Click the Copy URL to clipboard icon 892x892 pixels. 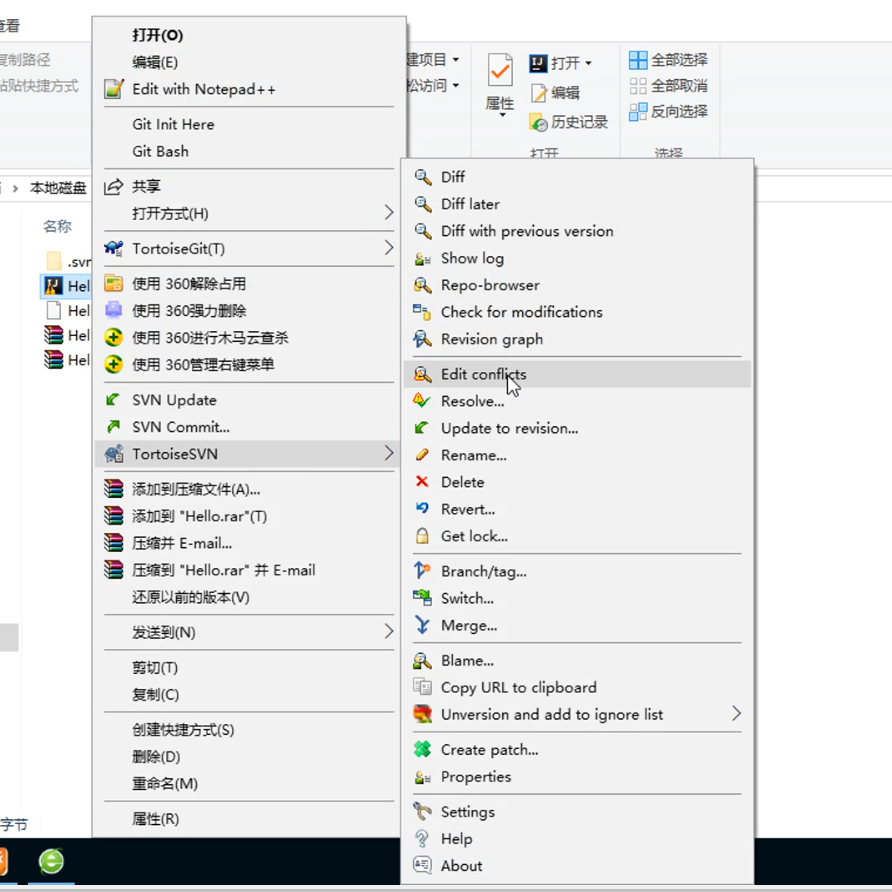pos(422,687)
